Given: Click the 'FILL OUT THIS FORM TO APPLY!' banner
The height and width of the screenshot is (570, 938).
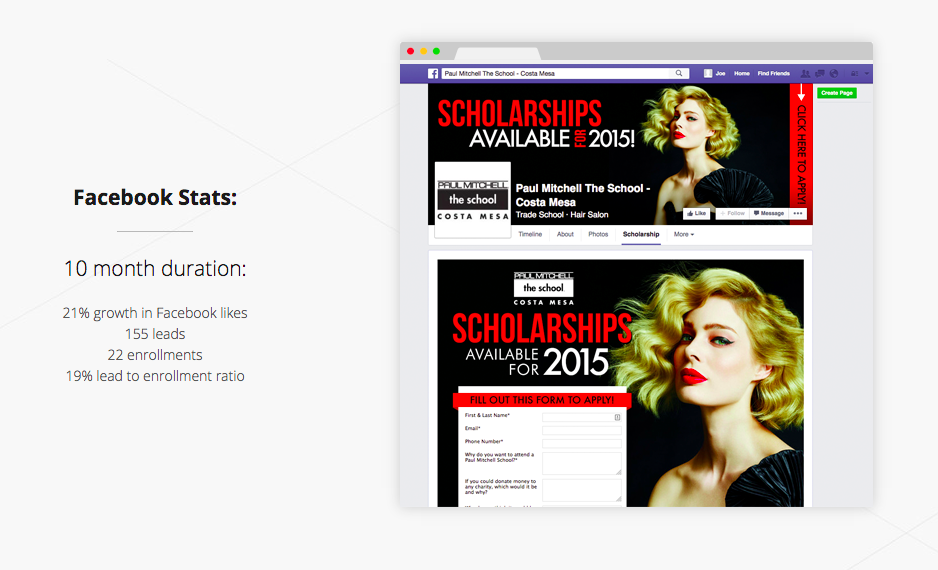Looking at the screenshot, I should (x=542, y=400).
